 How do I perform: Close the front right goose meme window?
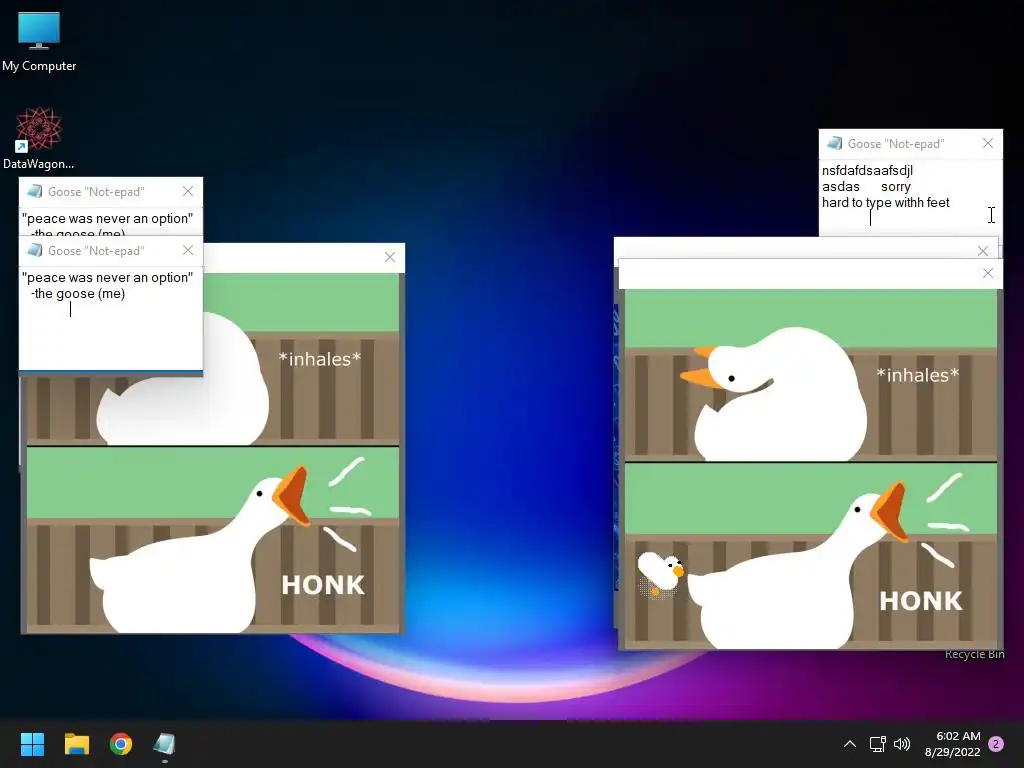coord(987,273)
